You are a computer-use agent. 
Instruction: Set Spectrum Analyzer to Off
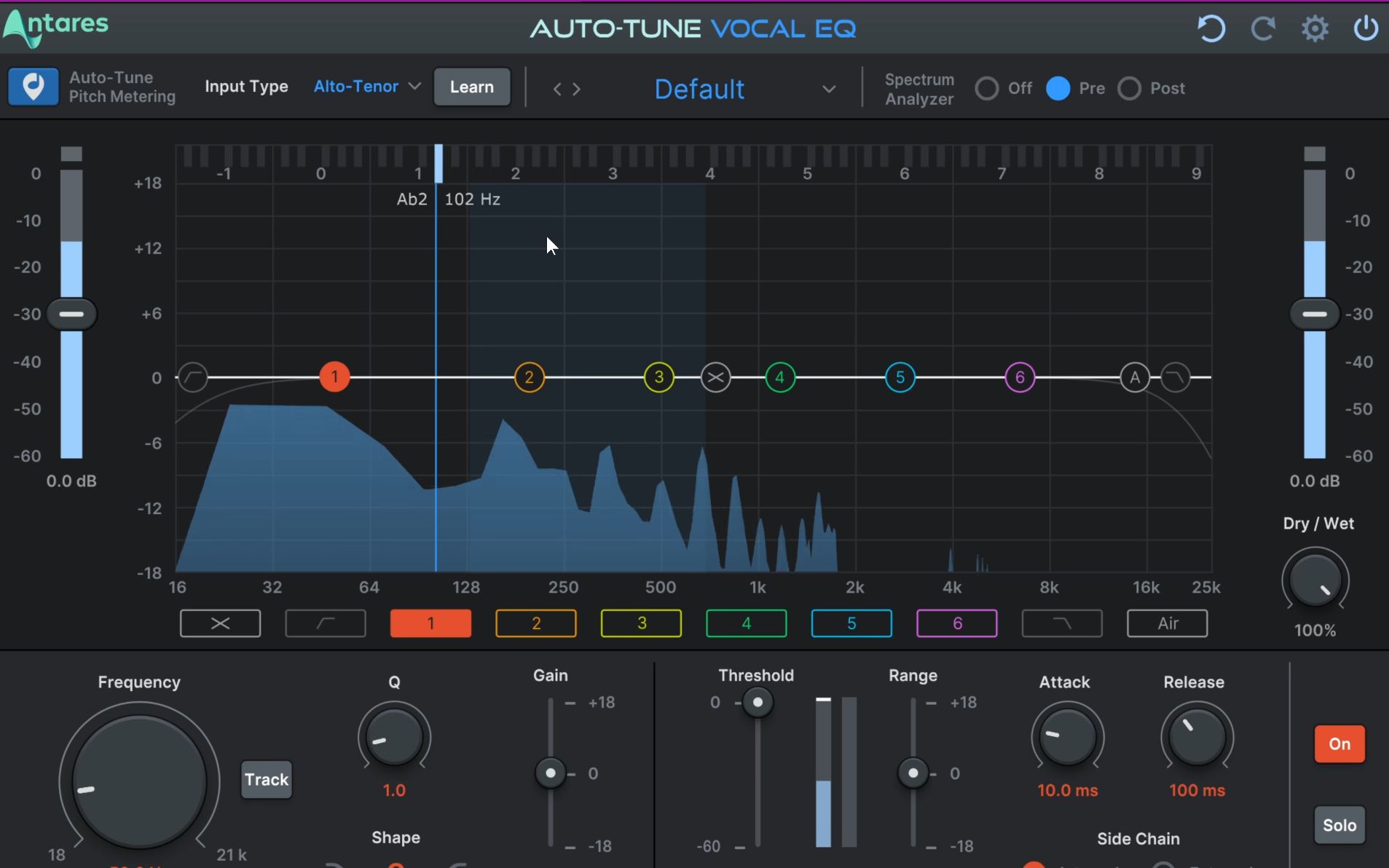click(x=987, y=88)
